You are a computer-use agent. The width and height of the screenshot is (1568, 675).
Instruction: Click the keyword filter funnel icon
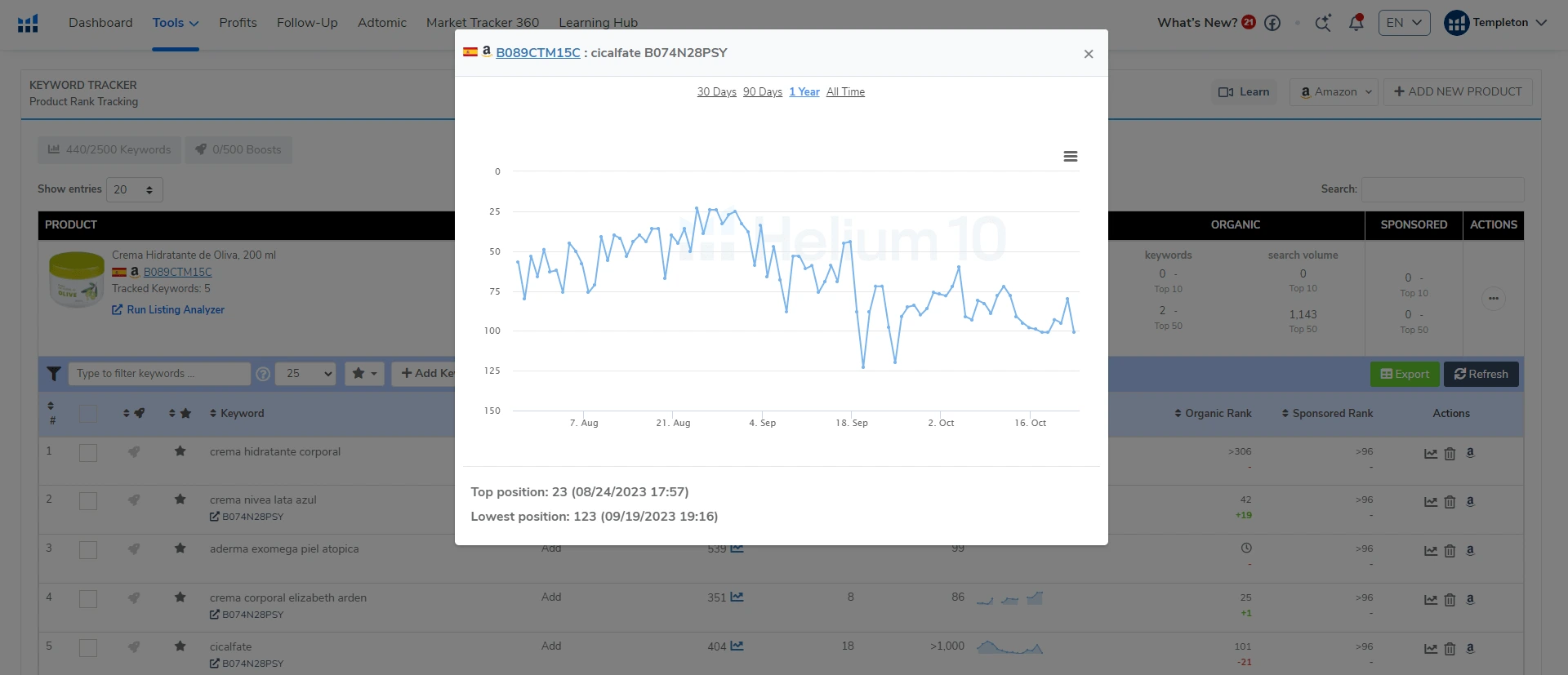54,374
